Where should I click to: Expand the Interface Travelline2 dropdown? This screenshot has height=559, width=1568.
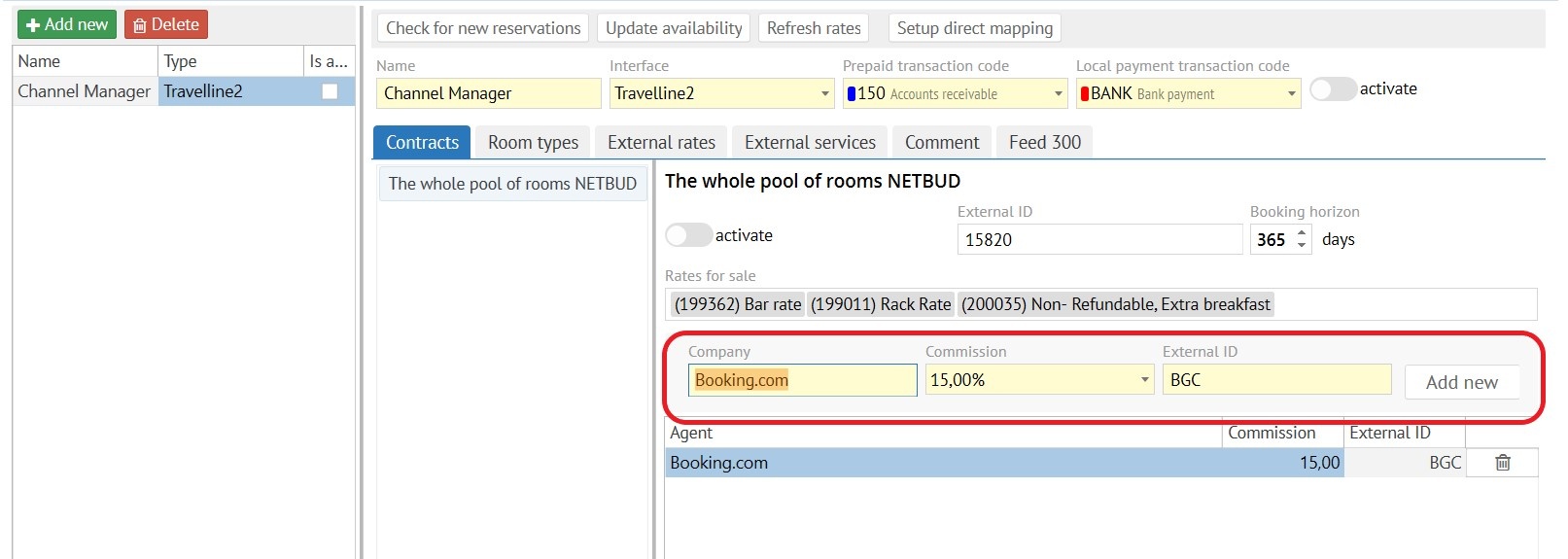[825, 94]
